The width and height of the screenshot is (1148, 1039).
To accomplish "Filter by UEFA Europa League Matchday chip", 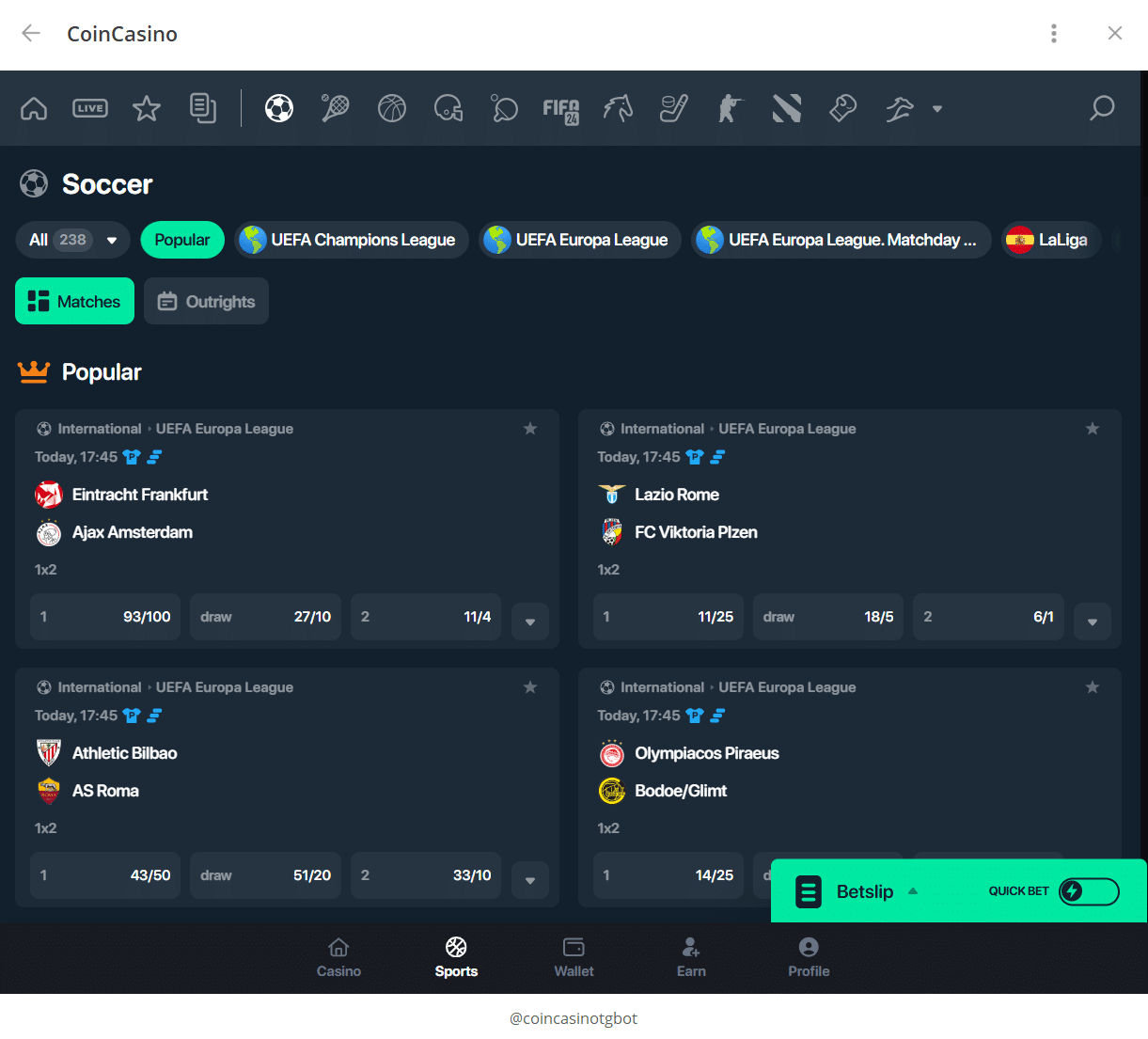I will [841, 240].
